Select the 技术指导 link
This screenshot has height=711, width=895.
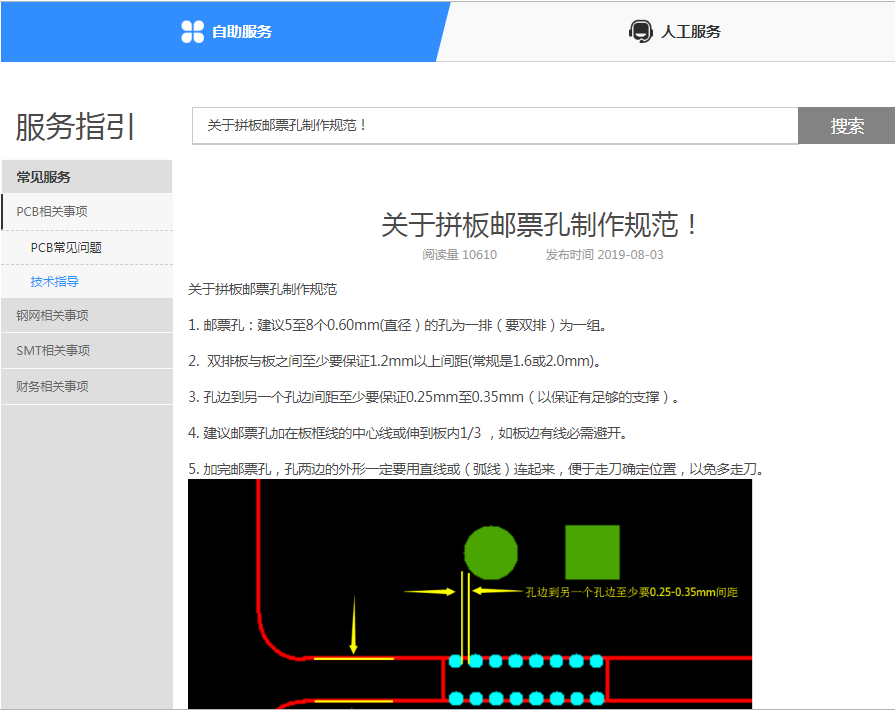(55, 282)
